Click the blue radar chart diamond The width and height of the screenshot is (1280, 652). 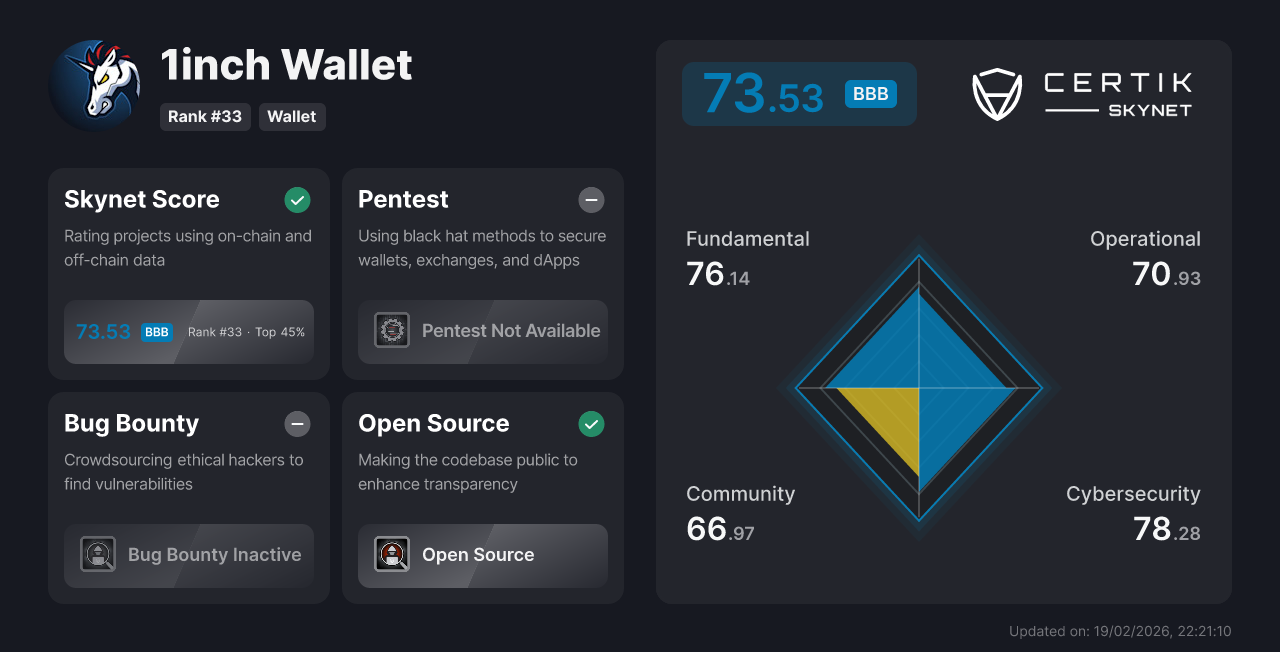coord(918,390)
